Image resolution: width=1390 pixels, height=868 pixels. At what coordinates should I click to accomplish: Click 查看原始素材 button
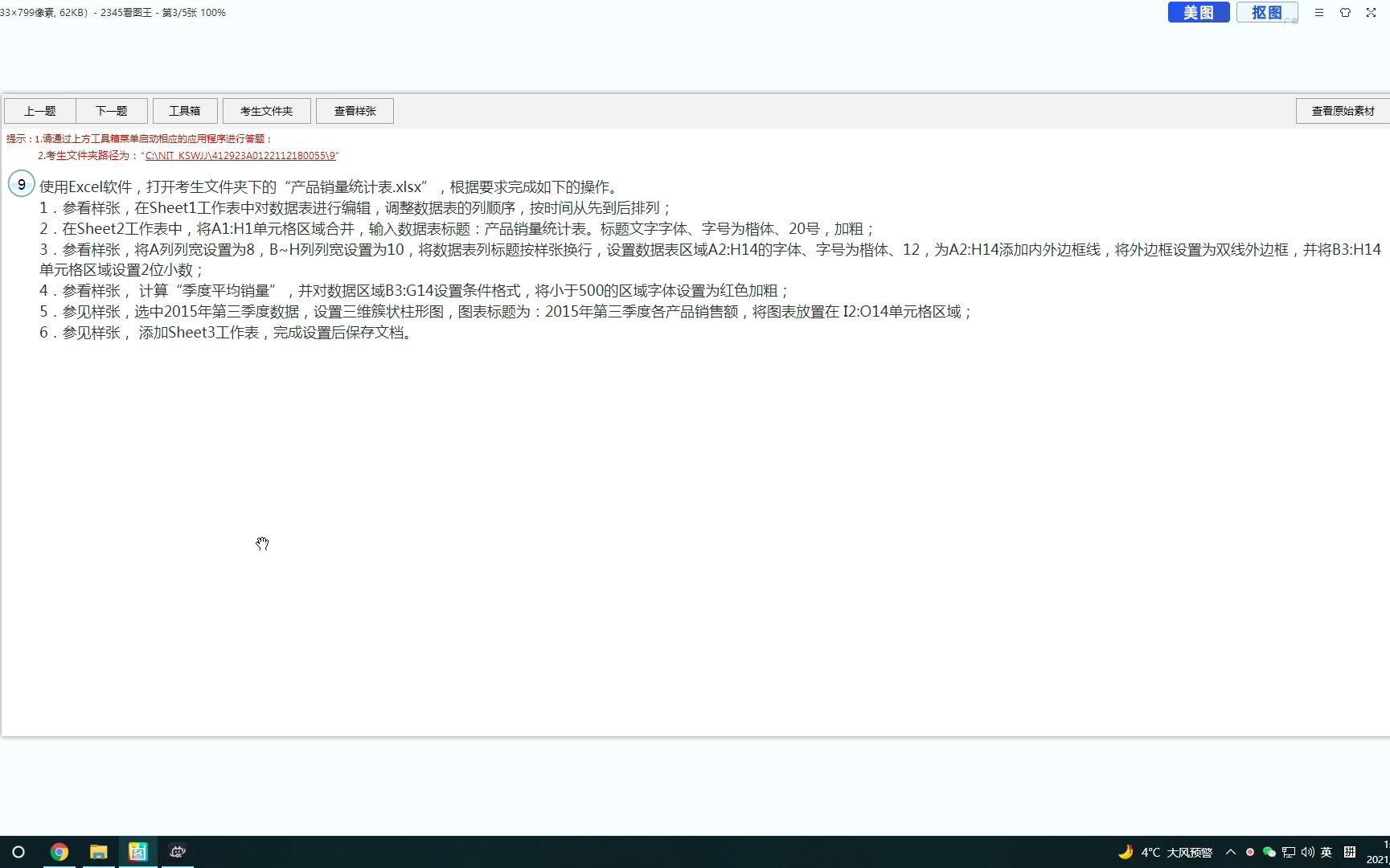coord(1343,111)
